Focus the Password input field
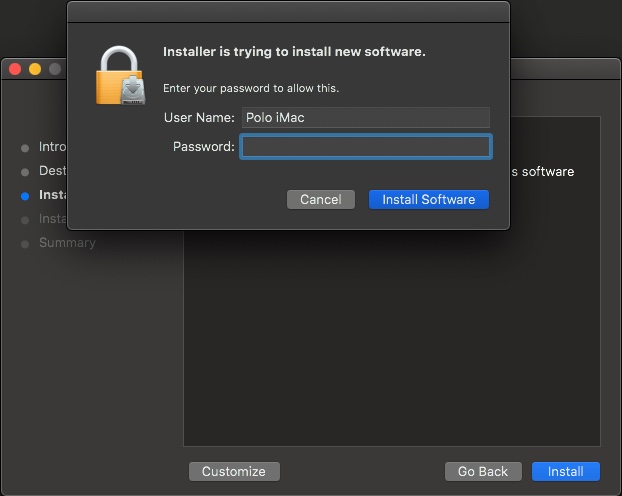The width and height of the screenshot is (622, 496). coord(366,147)
